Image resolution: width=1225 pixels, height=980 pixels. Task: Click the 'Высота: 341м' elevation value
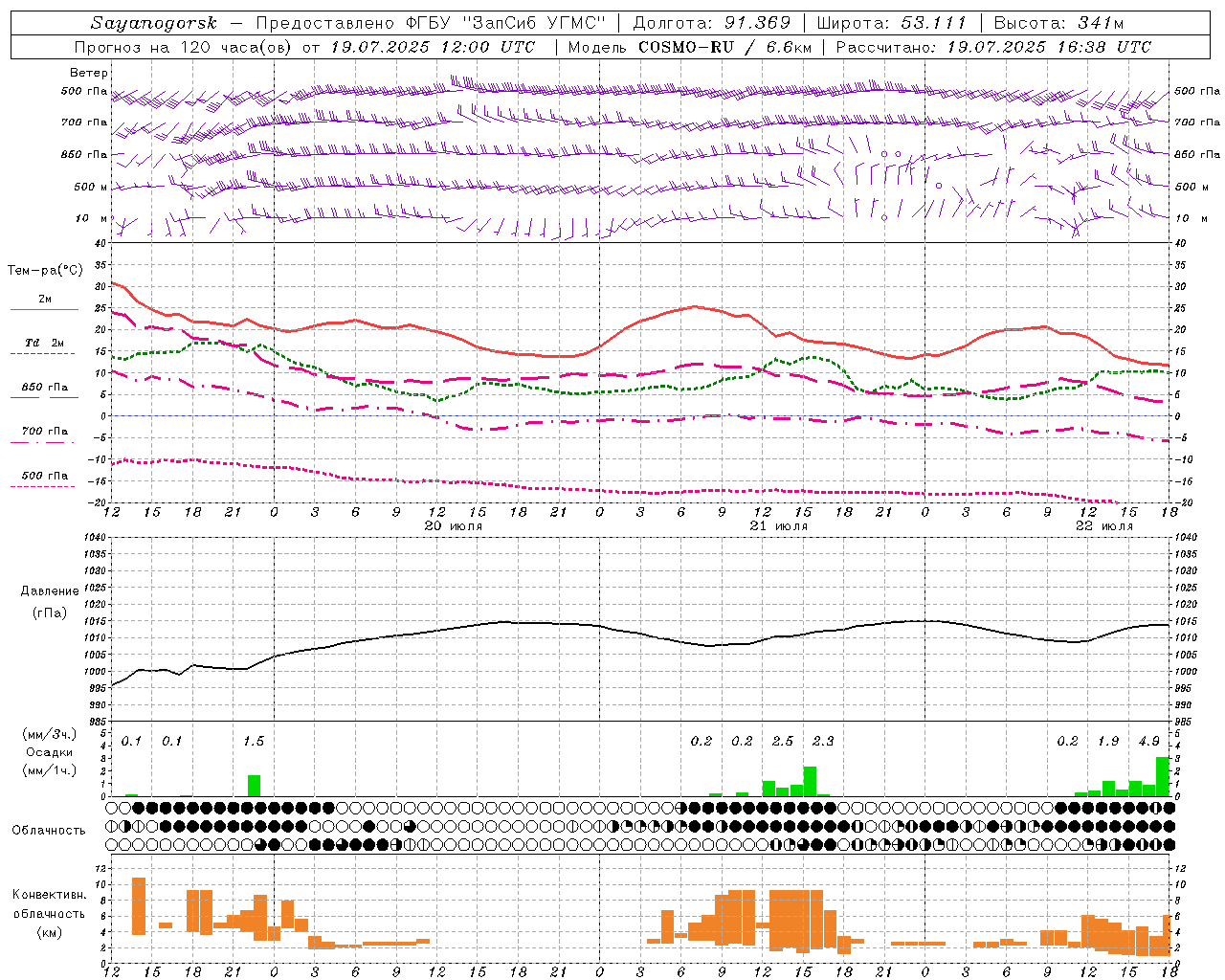click(x=1058, y=23)
